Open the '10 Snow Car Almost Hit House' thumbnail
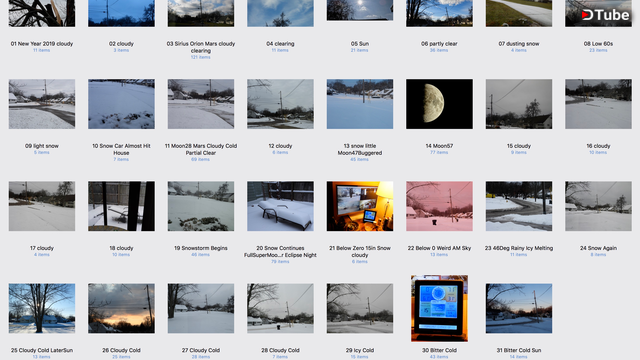Screen dimensions: 640x360 coord(121,104)
